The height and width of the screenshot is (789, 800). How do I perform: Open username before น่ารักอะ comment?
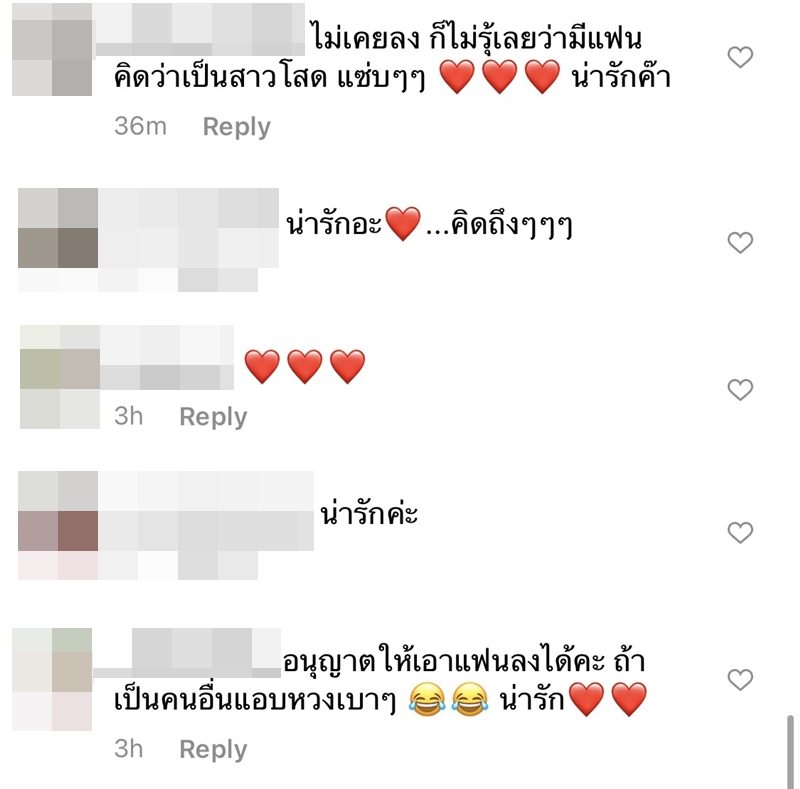click(188, 228)
